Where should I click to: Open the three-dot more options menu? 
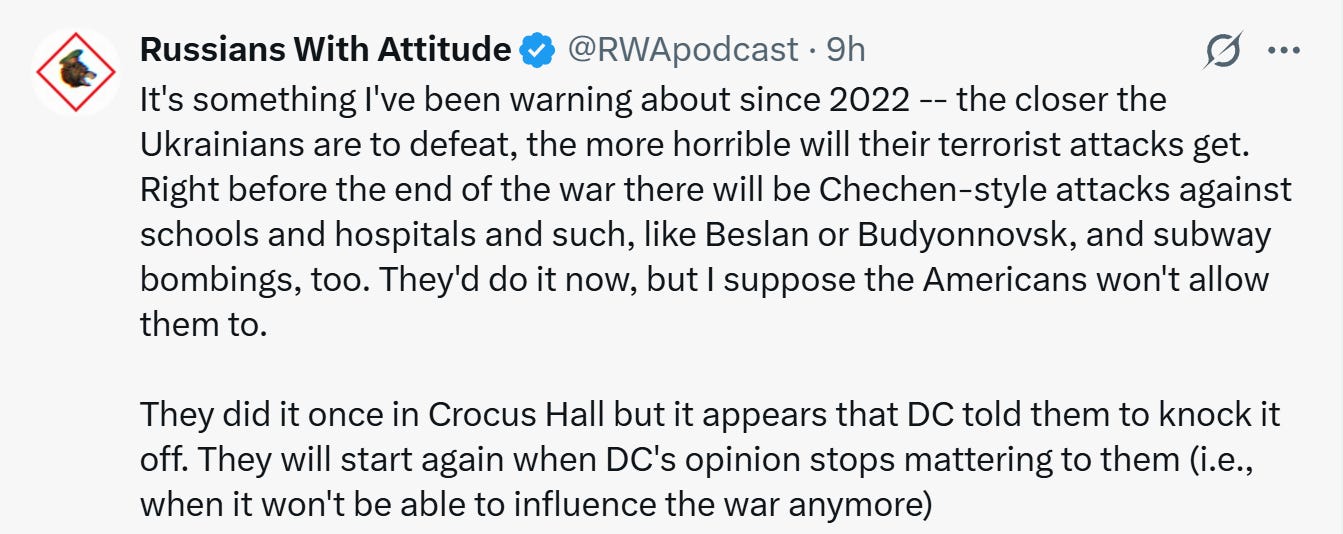click(1283, 51)
